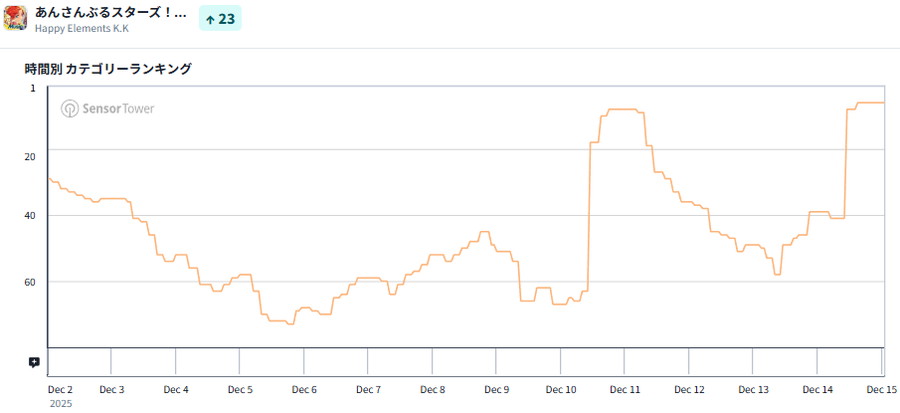The image size is (900, 413).
Task: Click the rank 20 y-axis label
Action: click(x=29, y=156)
